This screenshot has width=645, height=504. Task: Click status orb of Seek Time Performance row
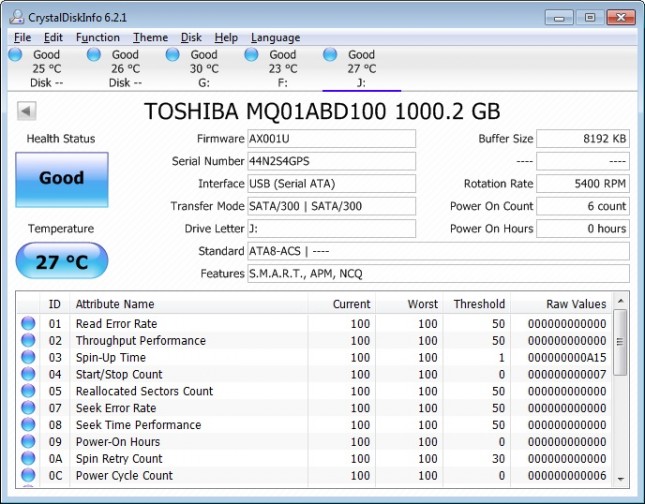point(28,425)
